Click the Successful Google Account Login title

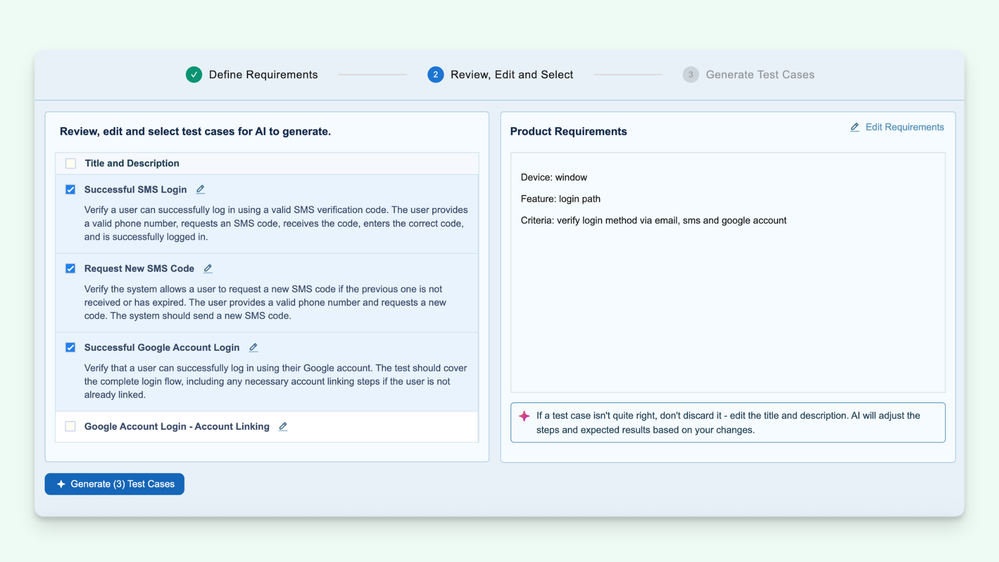162,347
